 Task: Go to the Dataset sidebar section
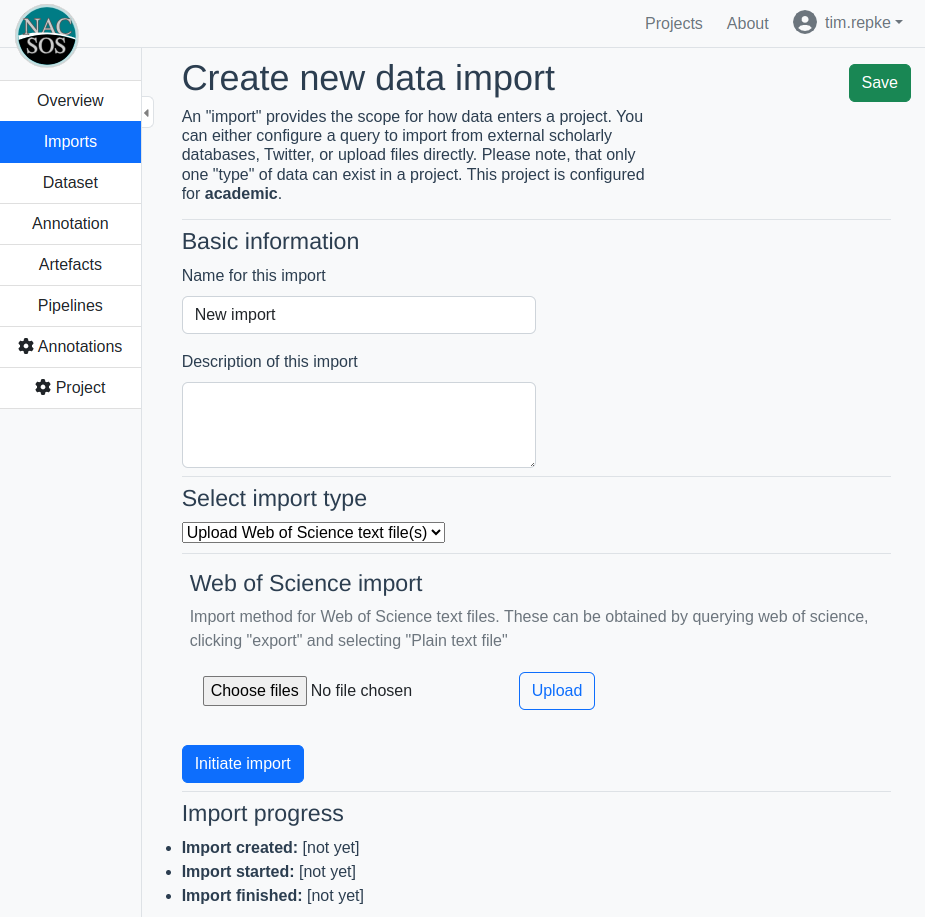70,182
